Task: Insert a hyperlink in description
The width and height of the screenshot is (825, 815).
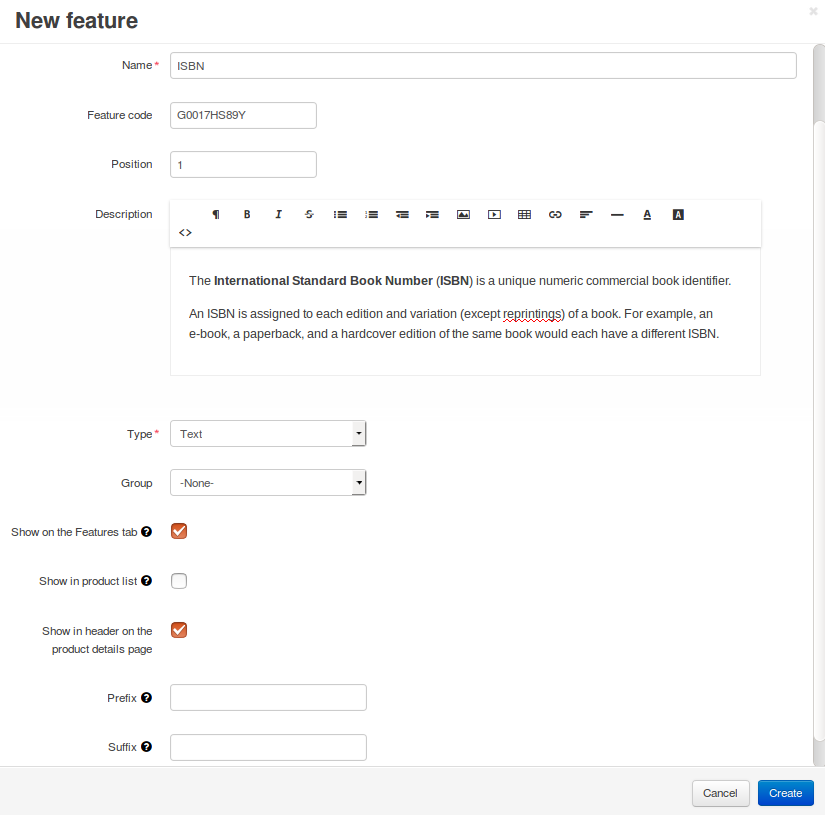Action: (555, 214)
